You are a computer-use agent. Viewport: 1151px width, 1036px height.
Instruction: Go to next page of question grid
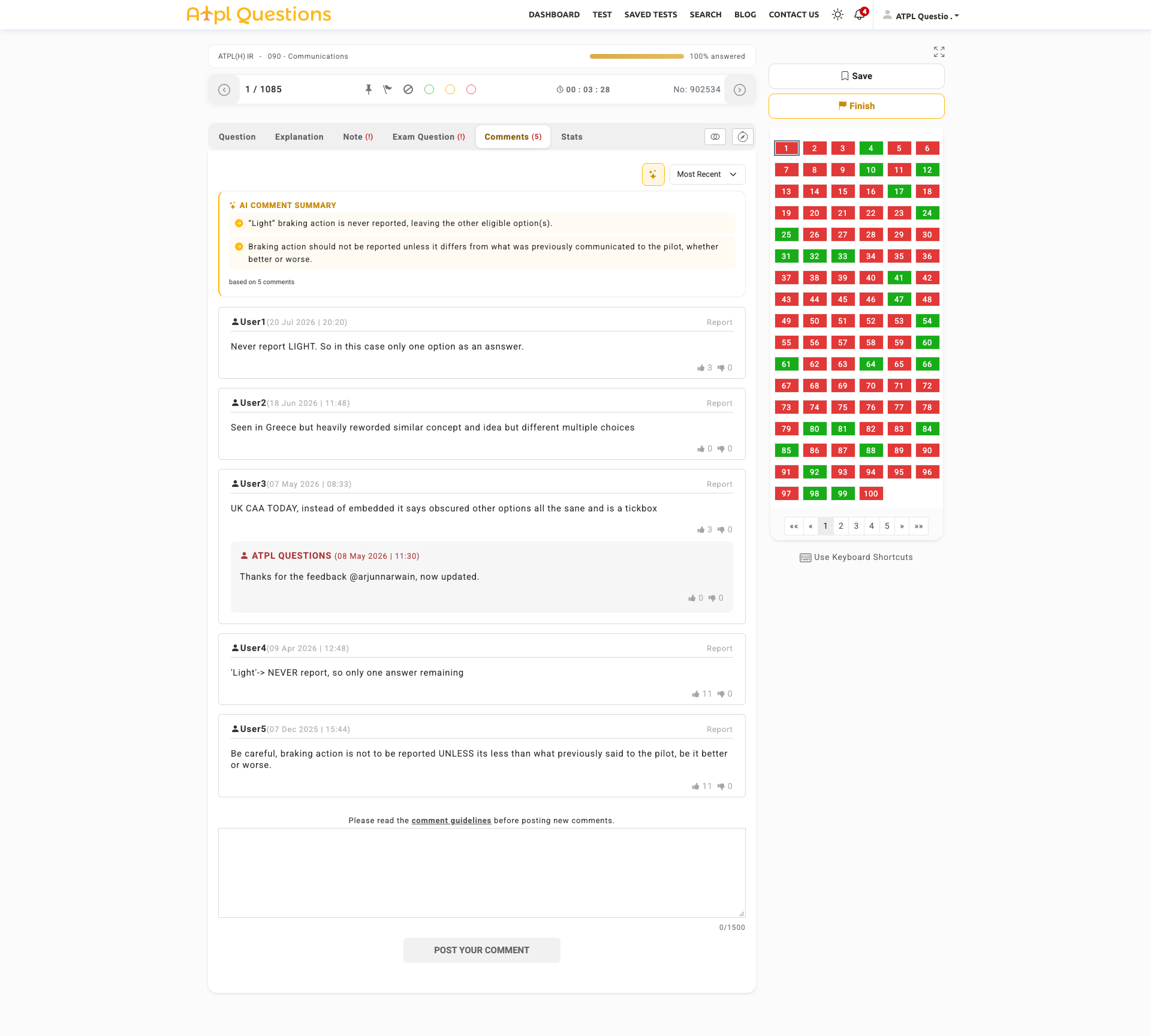[x=902, y=526]
